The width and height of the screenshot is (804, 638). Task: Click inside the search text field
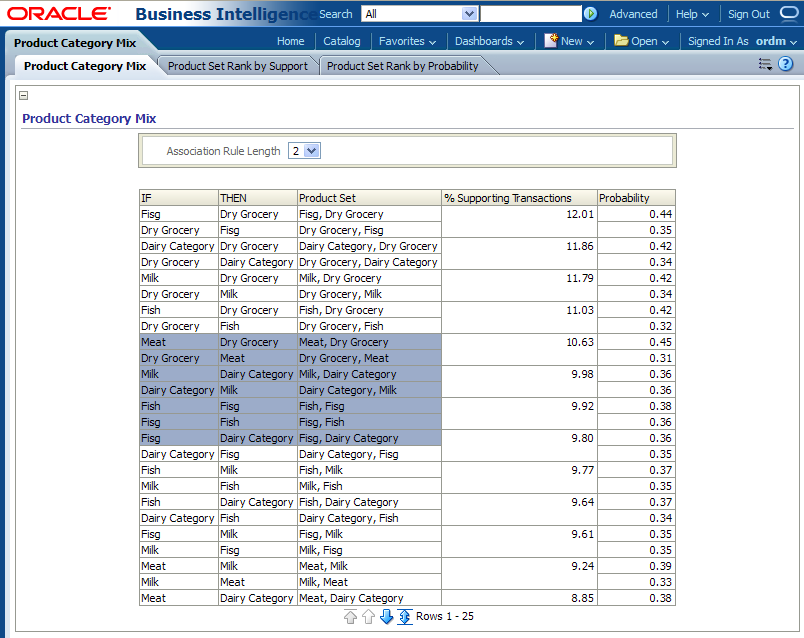(530, 14)
